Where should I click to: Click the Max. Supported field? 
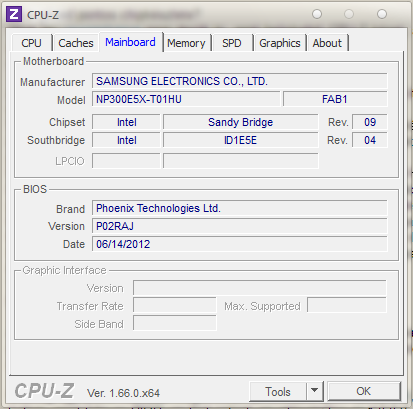click(347, 306)
